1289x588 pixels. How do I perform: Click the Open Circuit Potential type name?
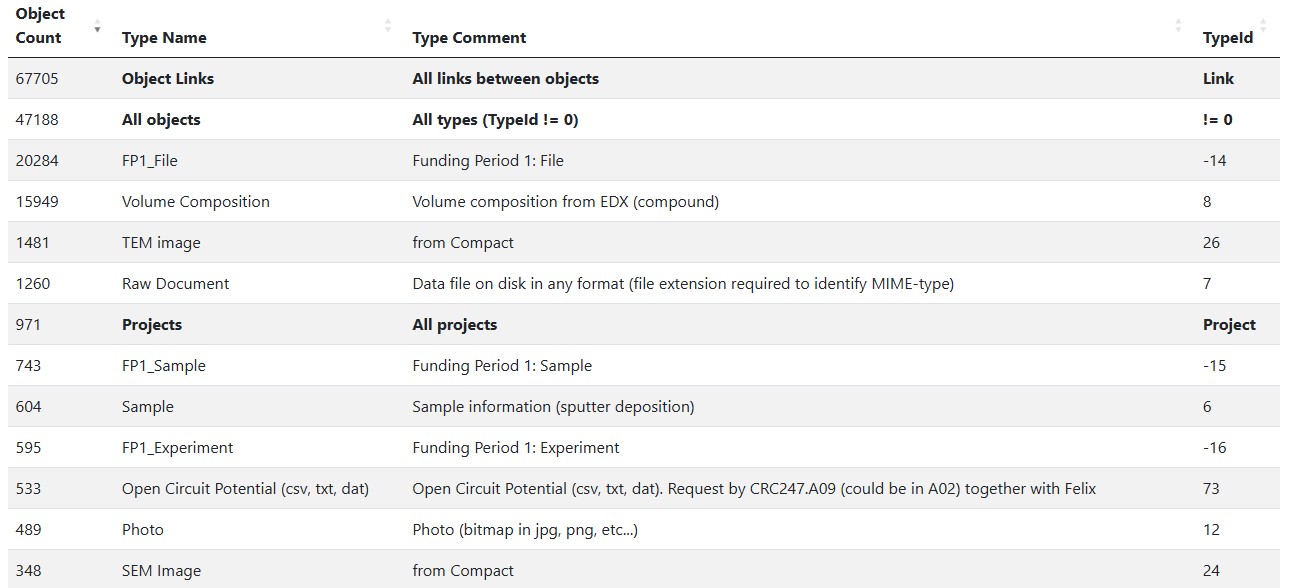tap(245, 489)
